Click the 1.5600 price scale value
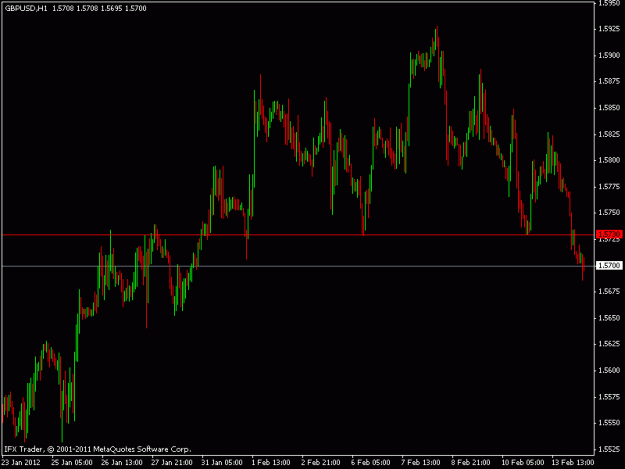This screenshot has width=625, height=469. coord(609,370)
